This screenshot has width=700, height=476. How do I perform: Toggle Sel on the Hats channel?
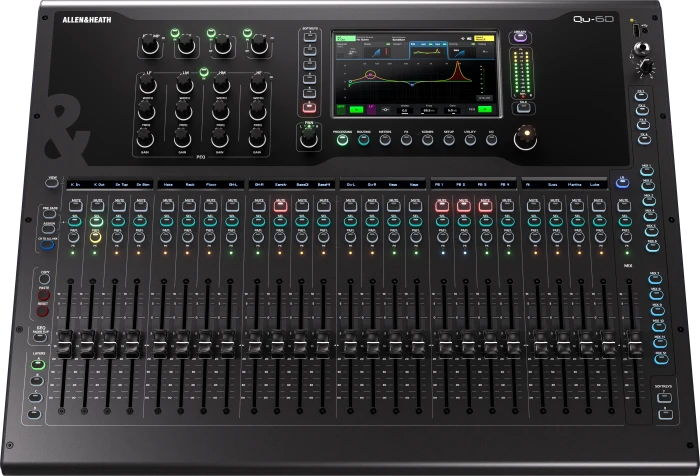point(167,221)
